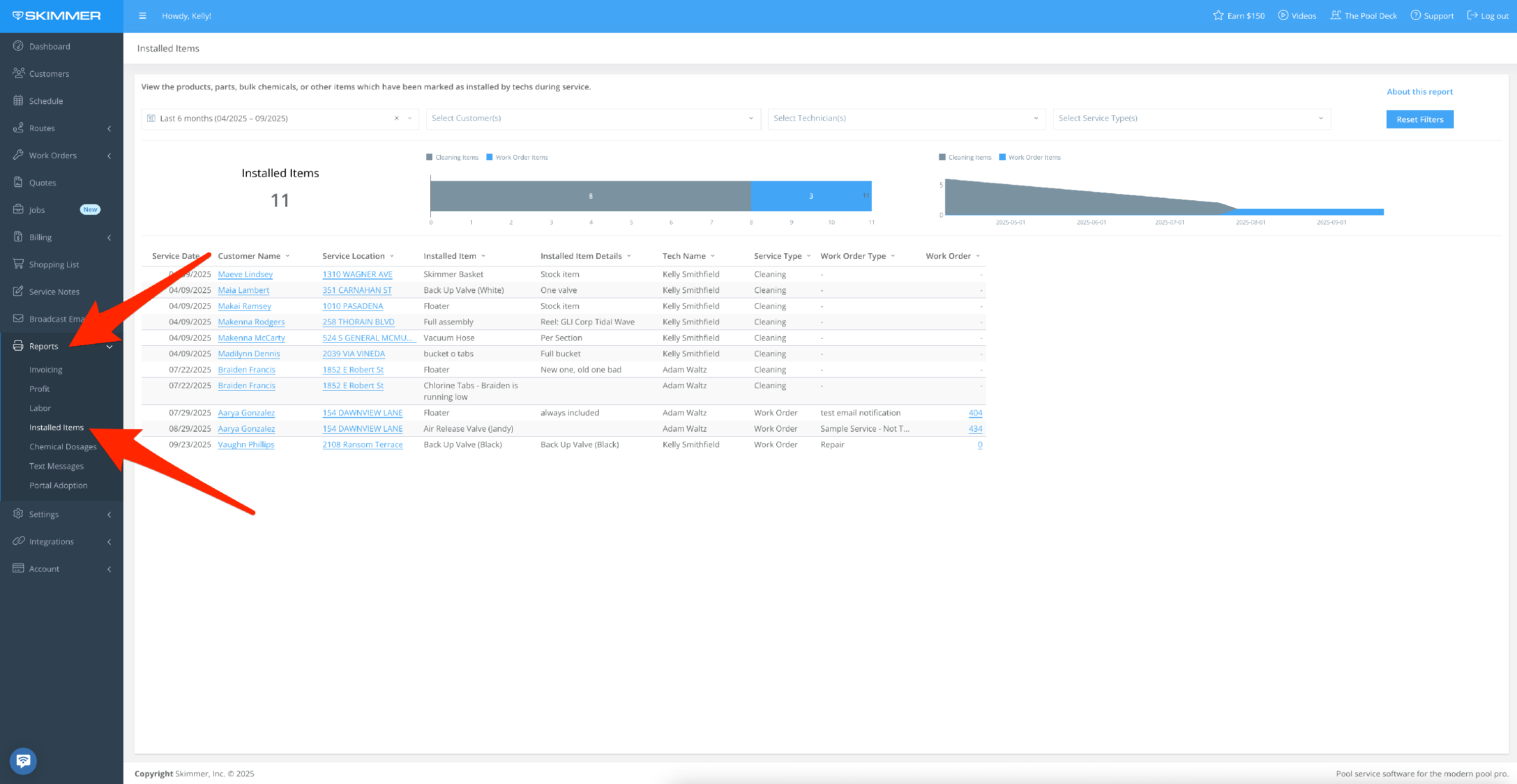This screenshot has width=1517, height=784.
Task: Clear the Last 6 months date filter
Action: tap(396, 118)
